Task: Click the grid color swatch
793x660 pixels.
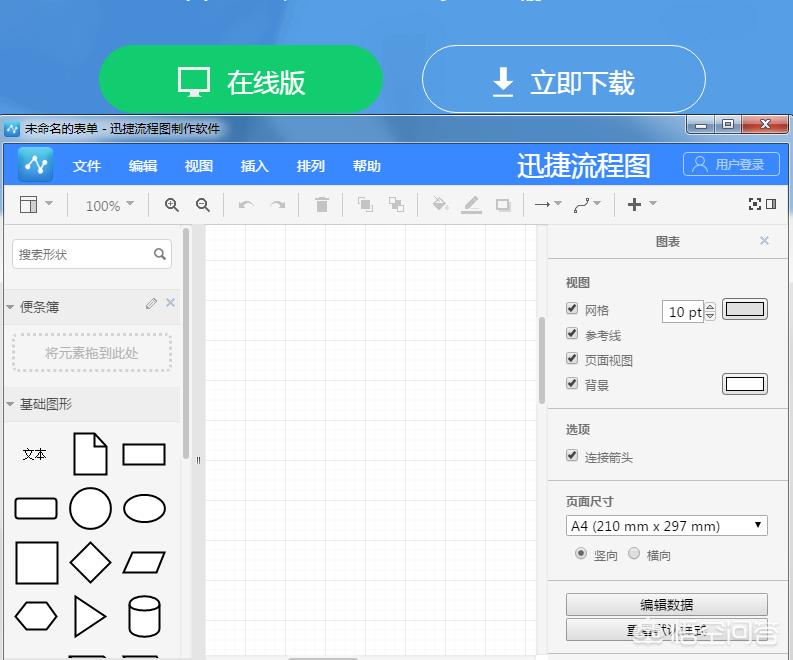Action: [x=744, y=309]
